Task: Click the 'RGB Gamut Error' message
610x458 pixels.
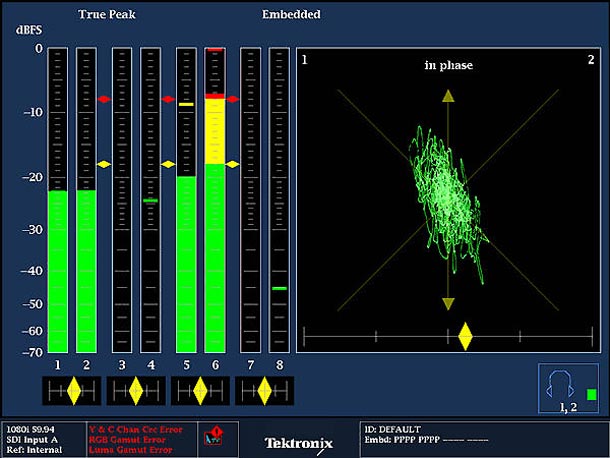Action: (x=127, y=440)
